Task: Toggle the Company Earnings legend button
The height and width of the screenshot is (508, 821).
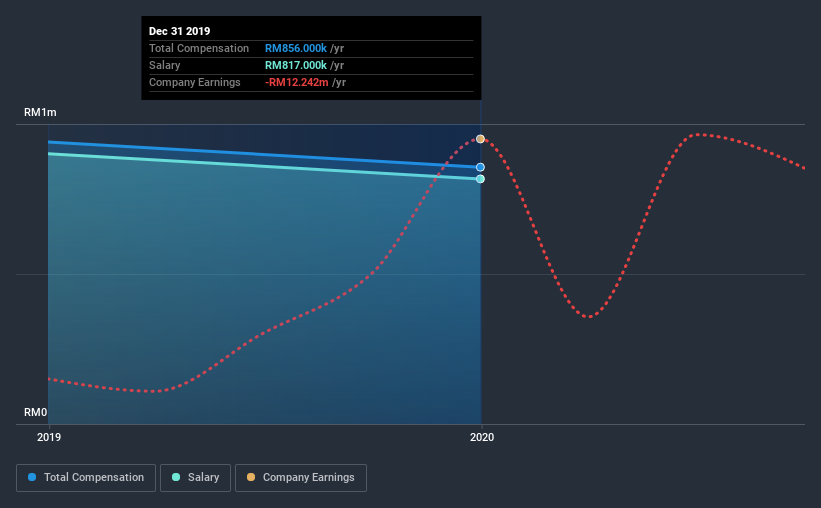Action: [x=301, y=478]
